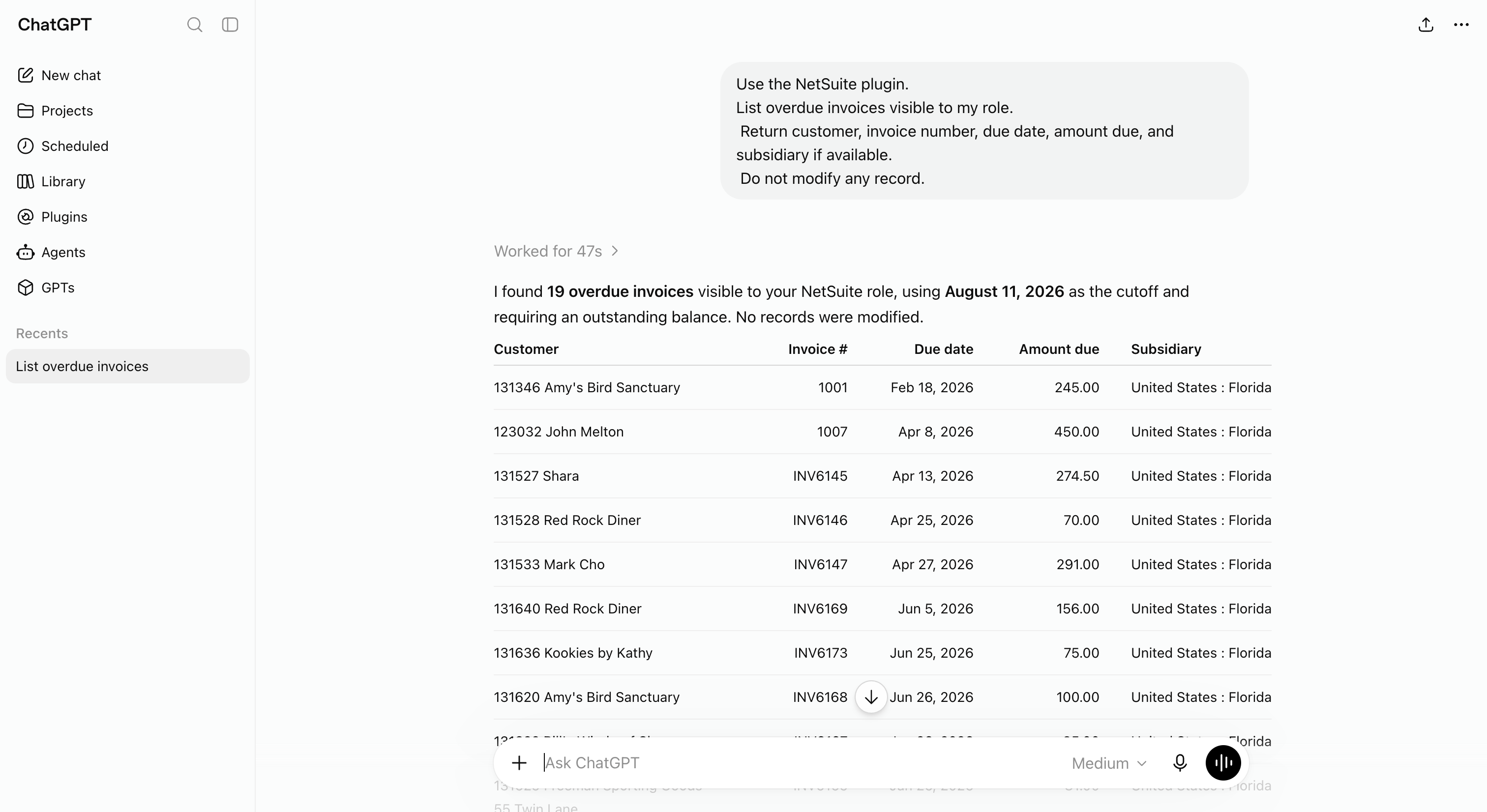
Task: Click the 'Invoice #' column header
Action: pos(817,349)
